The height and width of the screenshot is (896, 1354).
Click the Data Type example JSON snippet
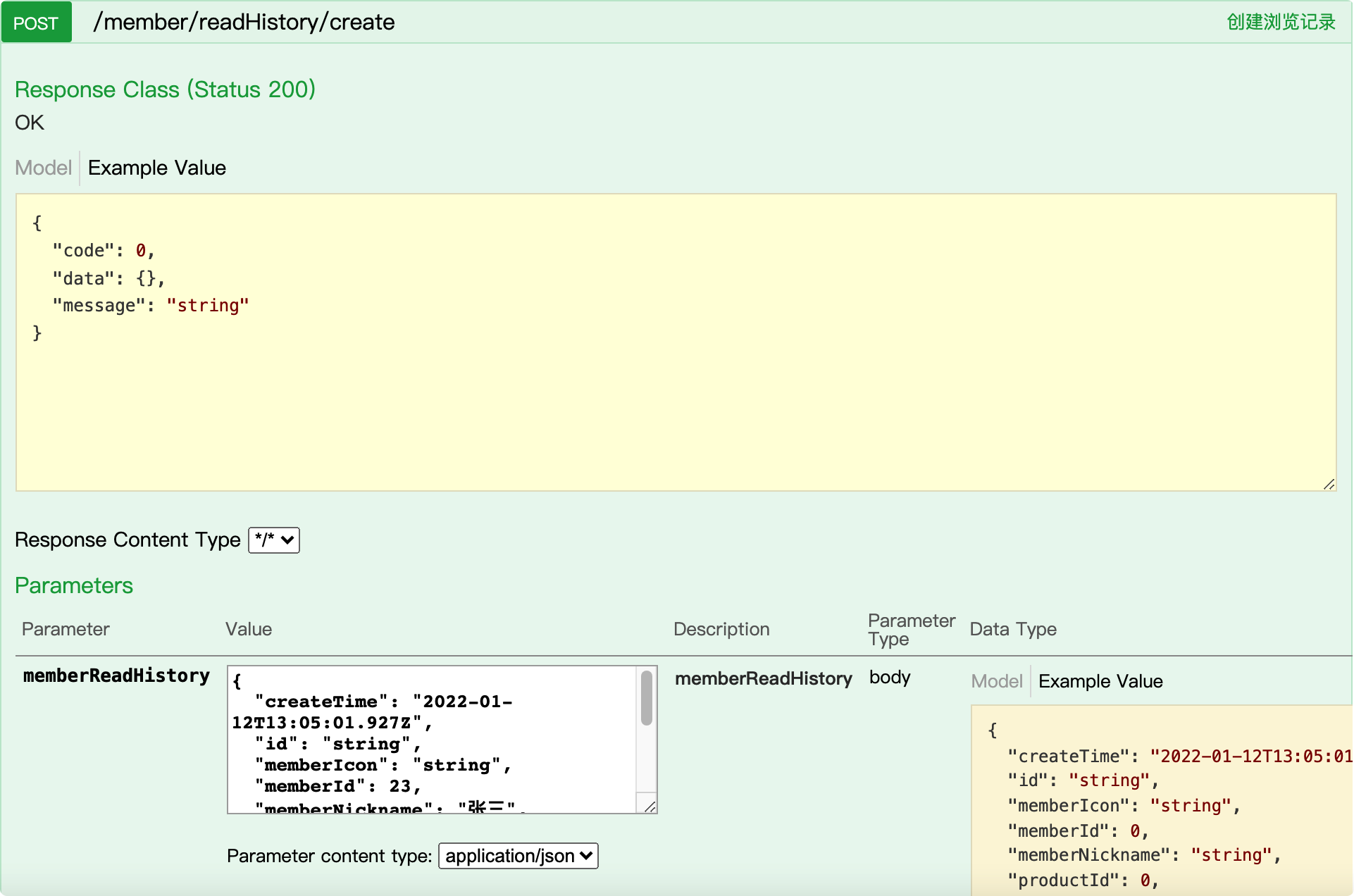(x=1162, y=800)
